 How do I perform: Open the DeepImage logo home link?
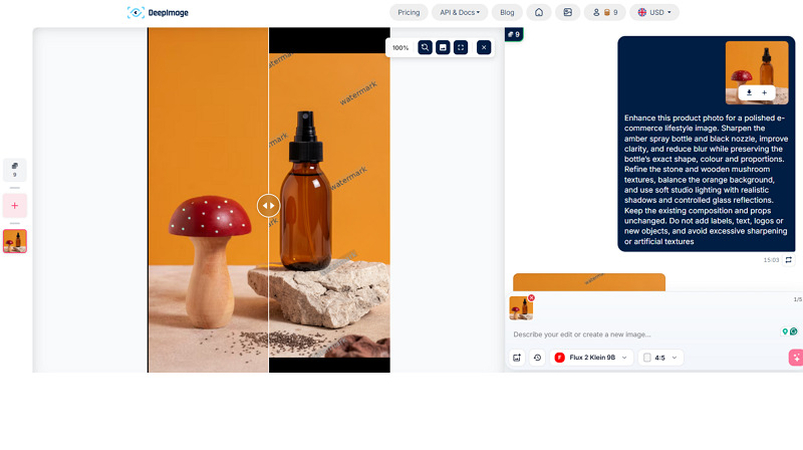158,12
